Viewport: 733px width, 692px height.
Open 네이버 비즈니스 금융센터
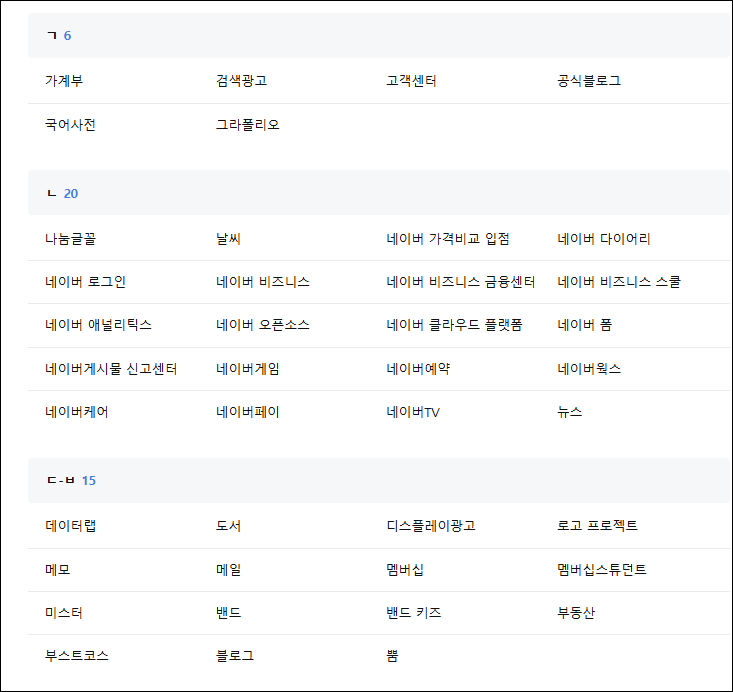point(460,282)
